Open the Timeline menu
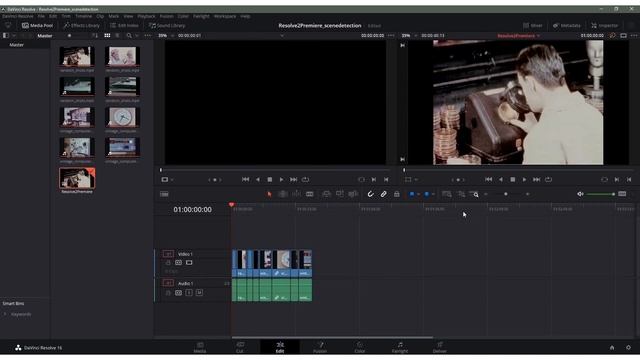The height and width of the screenshot is (360, 640). (84, 16)
